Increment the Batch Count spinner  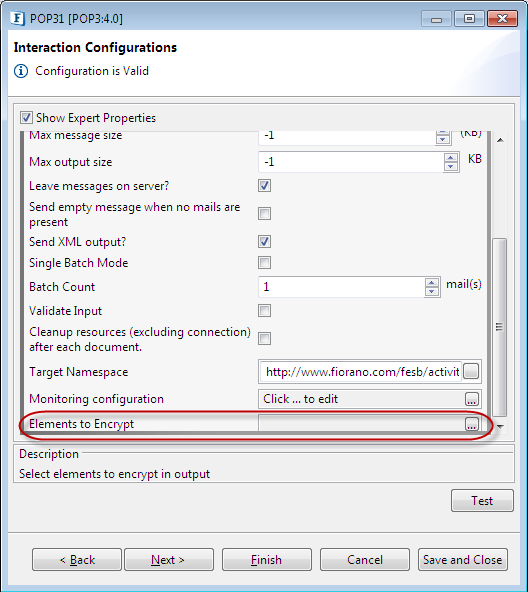432,282
